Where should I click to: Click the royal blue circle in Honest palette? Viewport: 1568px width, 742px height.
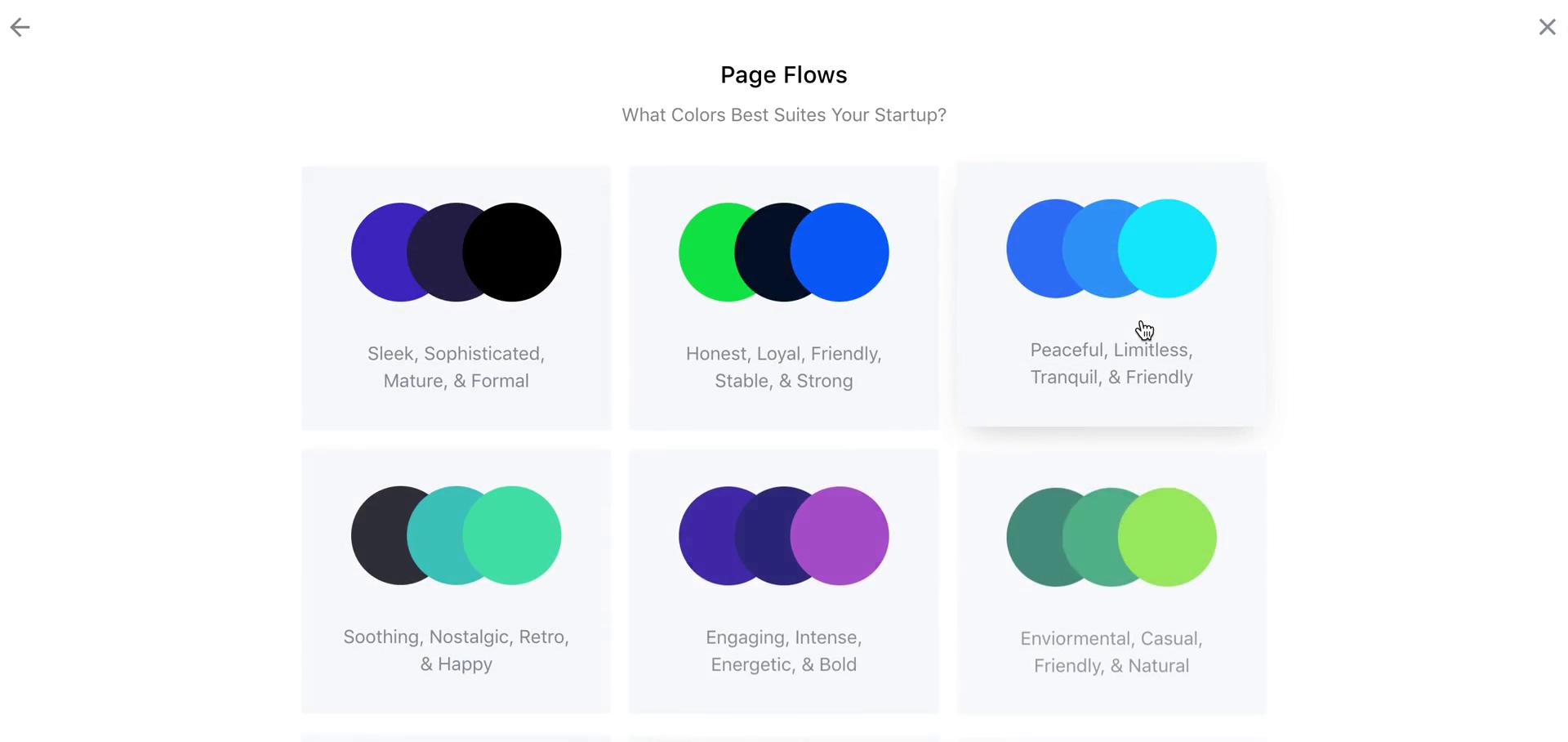(x=840, y=253)
